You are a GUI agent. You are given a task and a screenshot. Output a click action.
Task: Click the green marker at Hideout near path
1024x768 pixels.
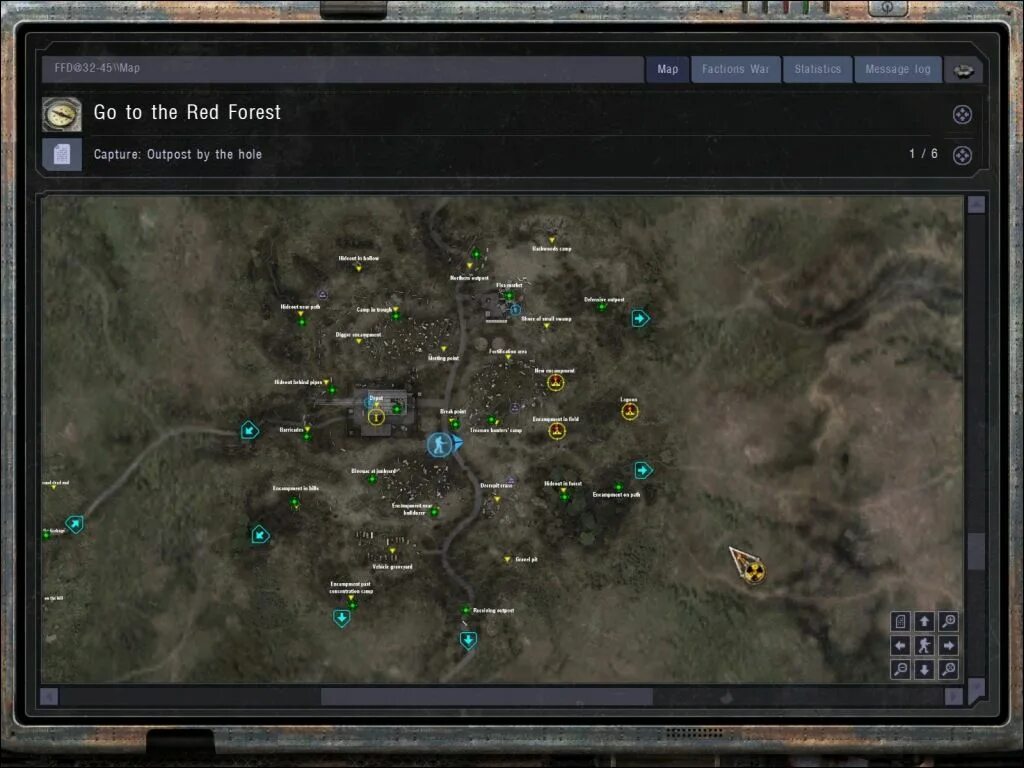point(302,322)
